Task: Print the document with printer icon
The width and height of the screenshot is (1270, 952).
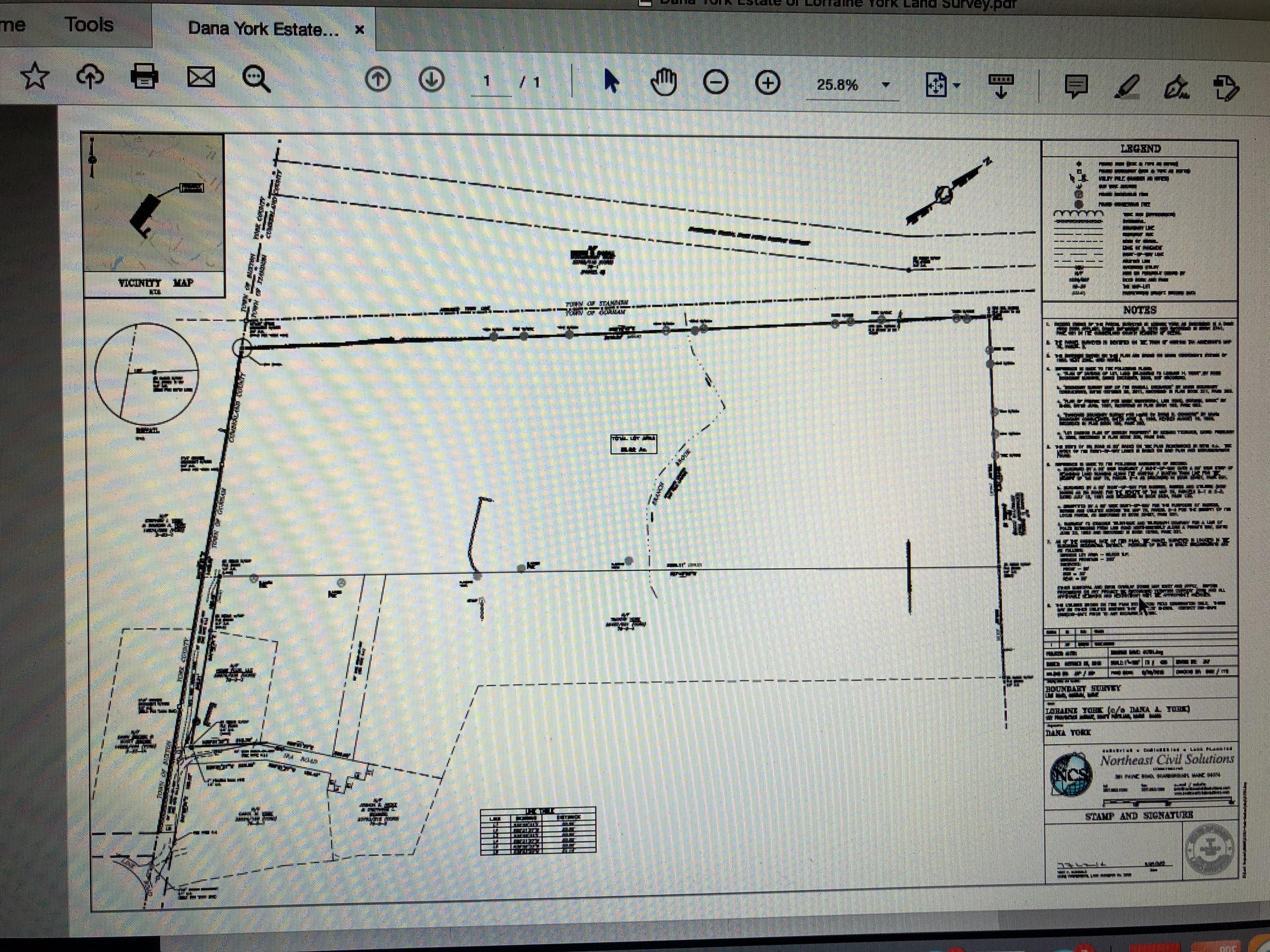Action: coord(144,76)
